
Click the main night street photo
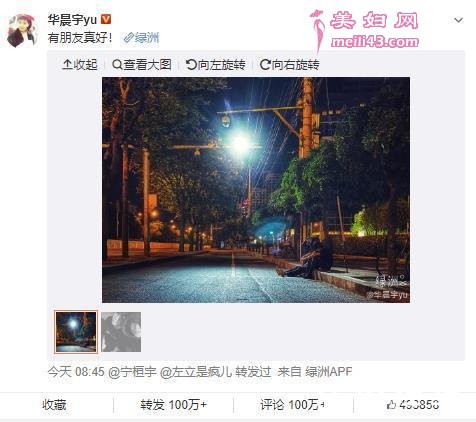tap(256, 190)
